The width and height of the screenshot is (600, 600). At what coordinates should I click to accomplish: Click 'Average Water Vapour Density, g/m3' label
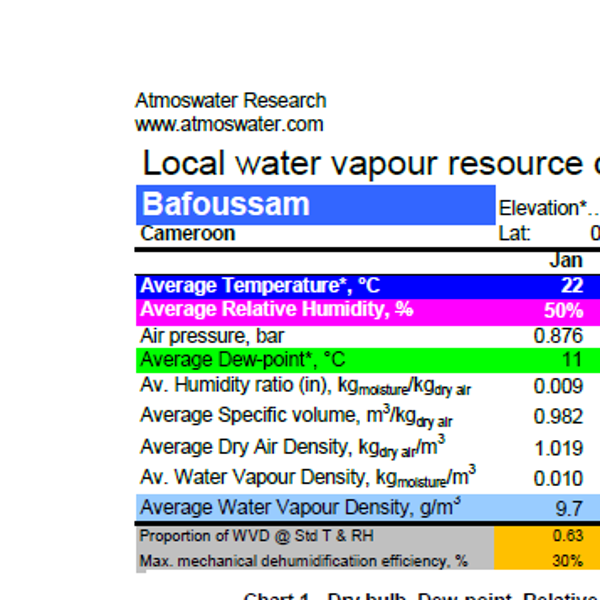(x=300, y=507)
